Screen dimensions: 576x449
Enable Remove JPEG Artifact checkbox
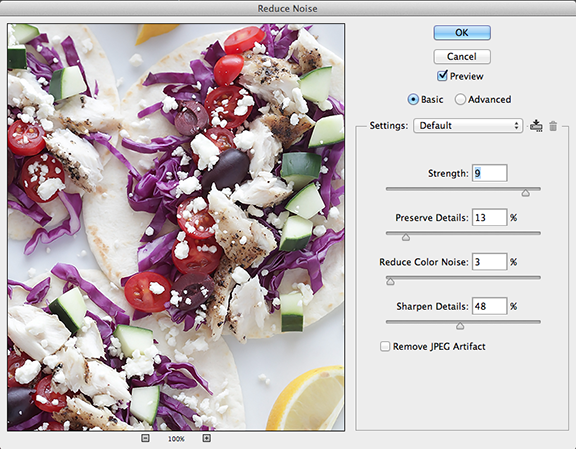(385, 346)
